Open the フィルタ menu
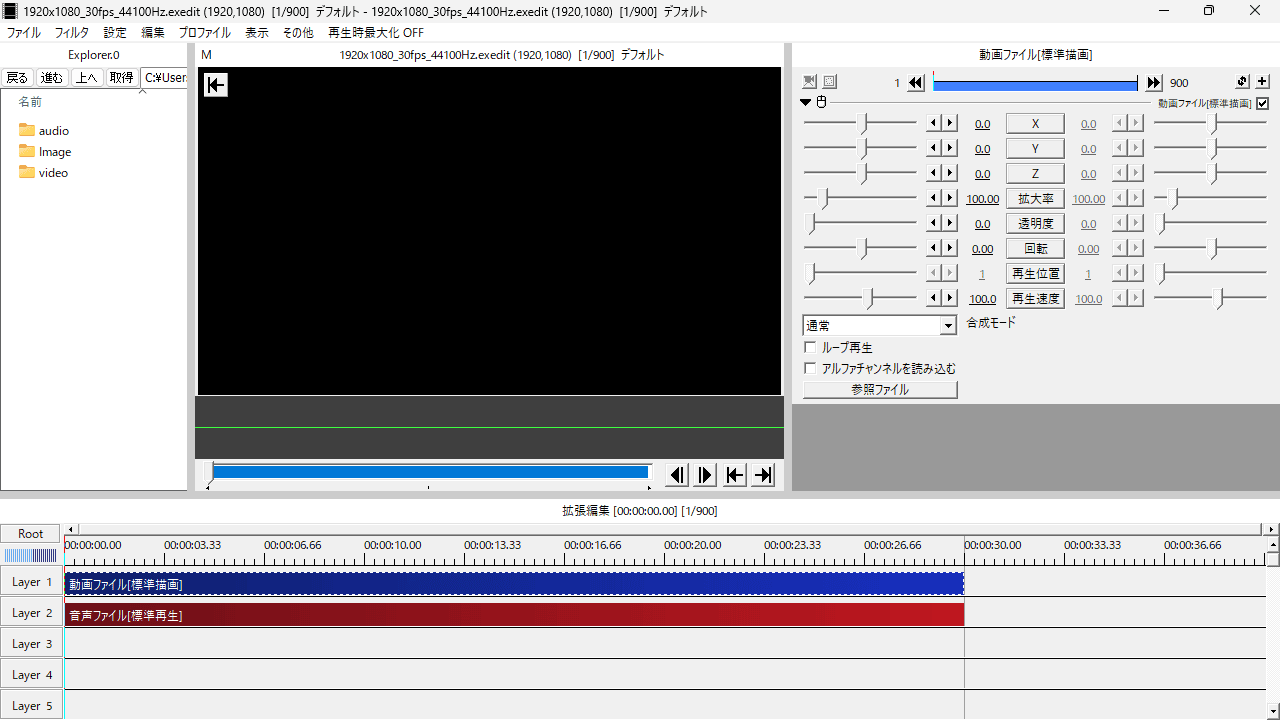This screenshot has height=720, width=1280. pyautogui.click(x=71, y=33)
